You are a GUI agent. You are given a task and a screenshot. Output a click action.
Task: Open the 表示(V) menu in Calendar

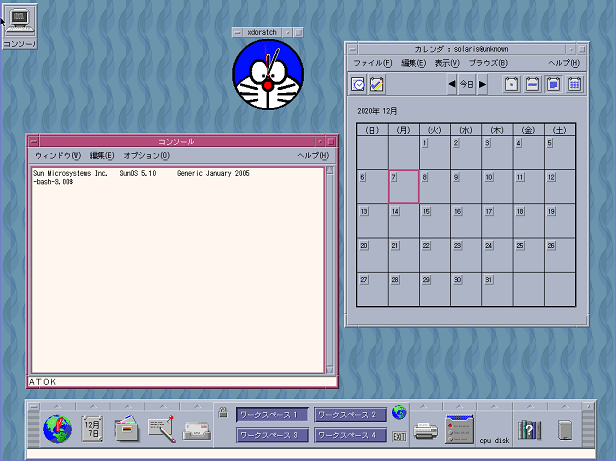tap(447, 63)
